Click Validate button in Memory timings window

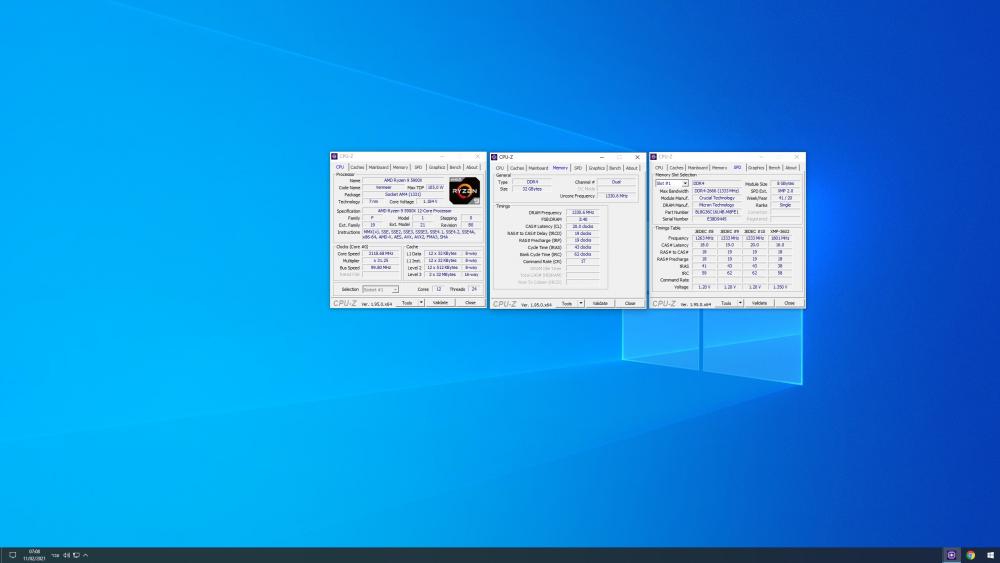(x=600, y=303)
